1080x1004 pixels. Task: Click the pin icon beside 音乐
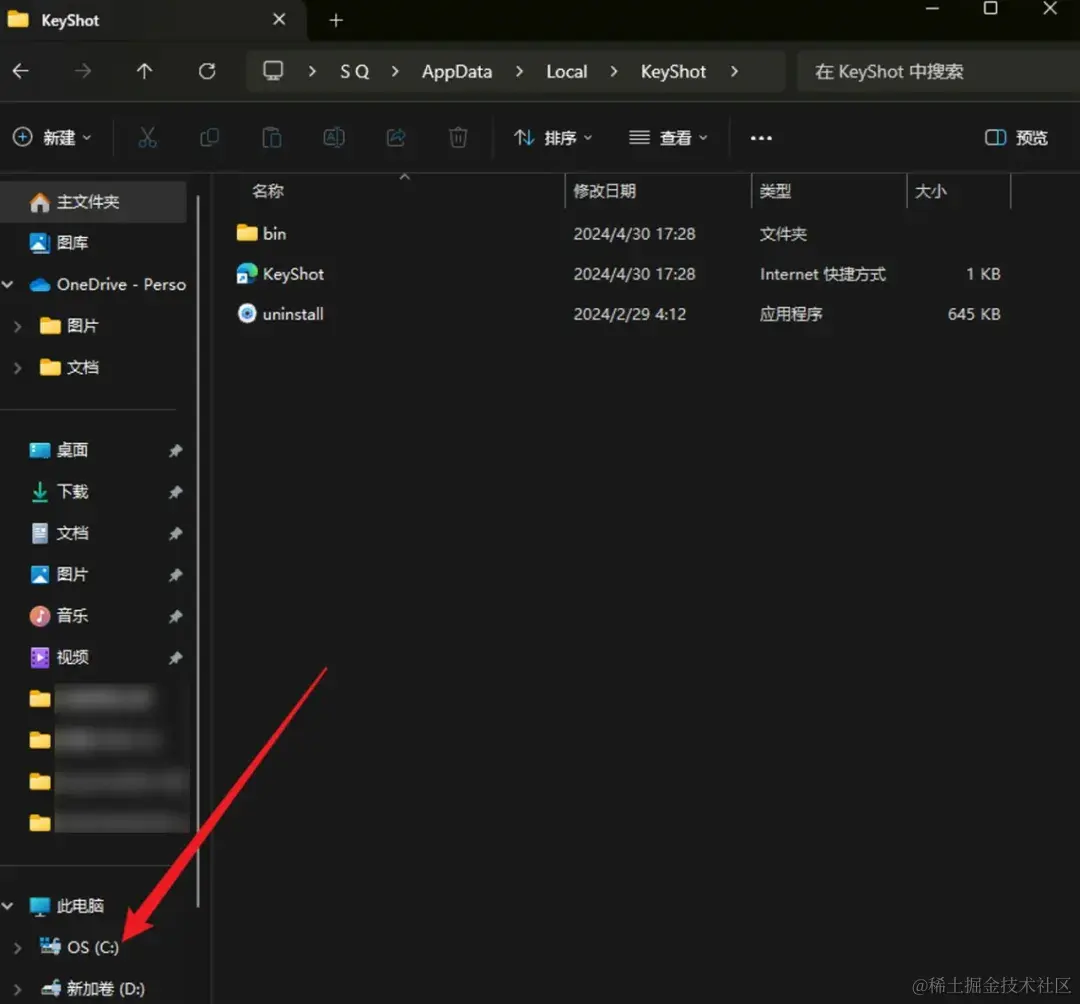[x=176, y=616]
